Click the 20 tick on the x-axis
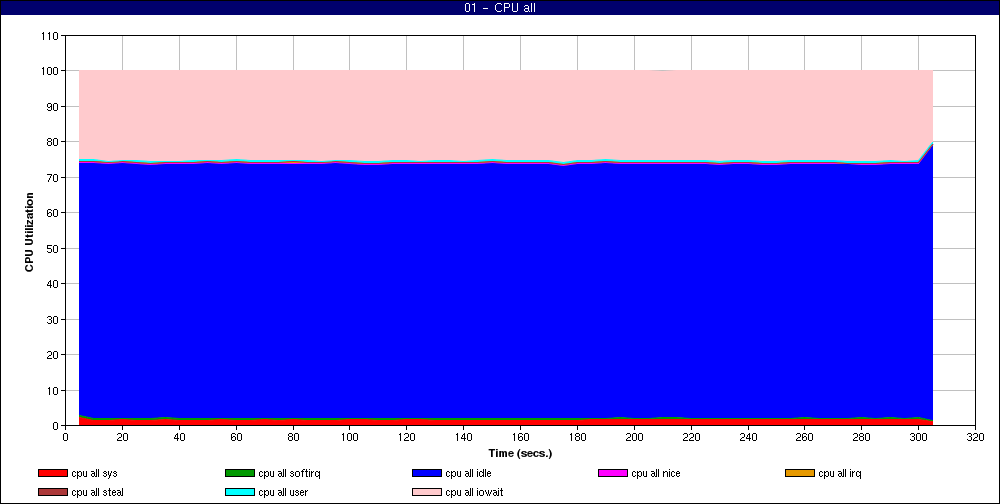This screenshot has width=1000, height=504. 122,437
